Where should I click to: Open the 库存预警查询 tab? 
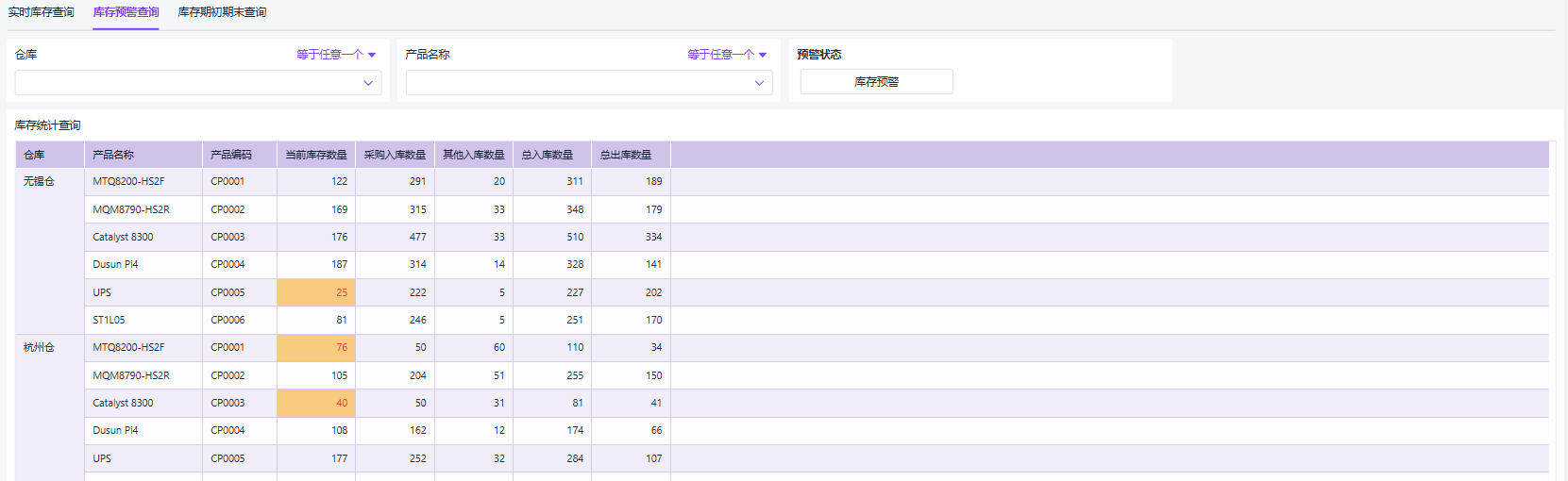[126, 12]
